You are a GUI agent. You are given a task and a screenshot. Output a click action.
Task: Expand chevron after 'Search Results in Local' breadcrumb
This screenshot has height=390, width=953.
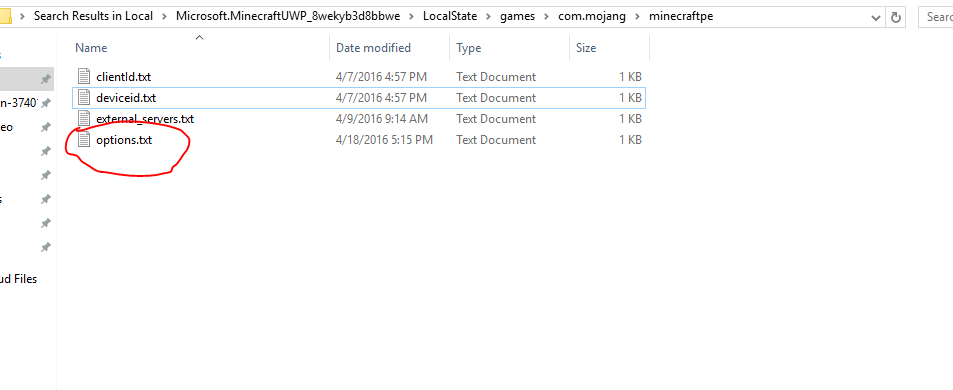click(x=165, y=16)
